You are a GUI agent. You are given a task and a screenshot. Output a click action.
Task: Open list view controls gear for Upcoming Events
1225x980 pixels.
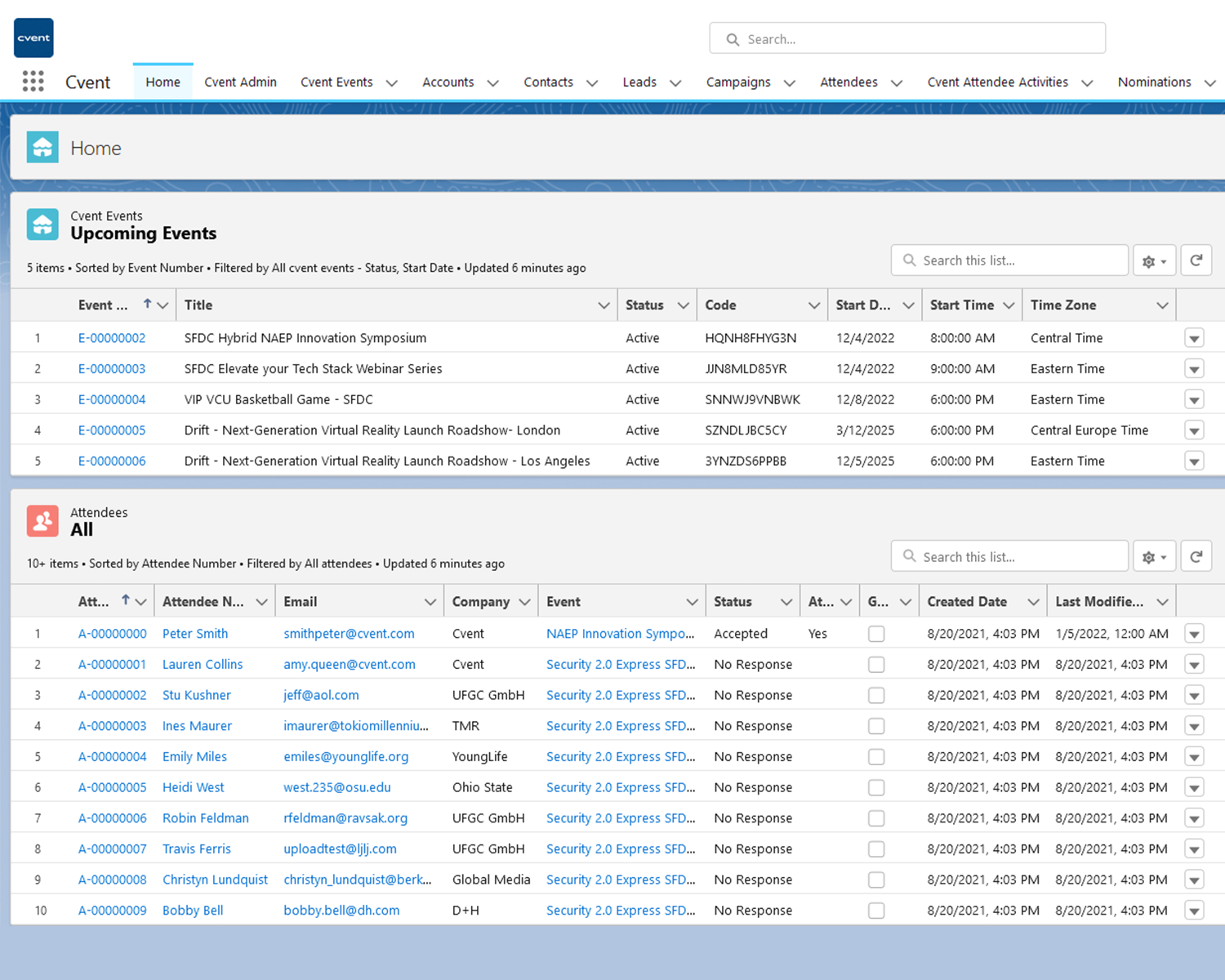(1155, 261)
